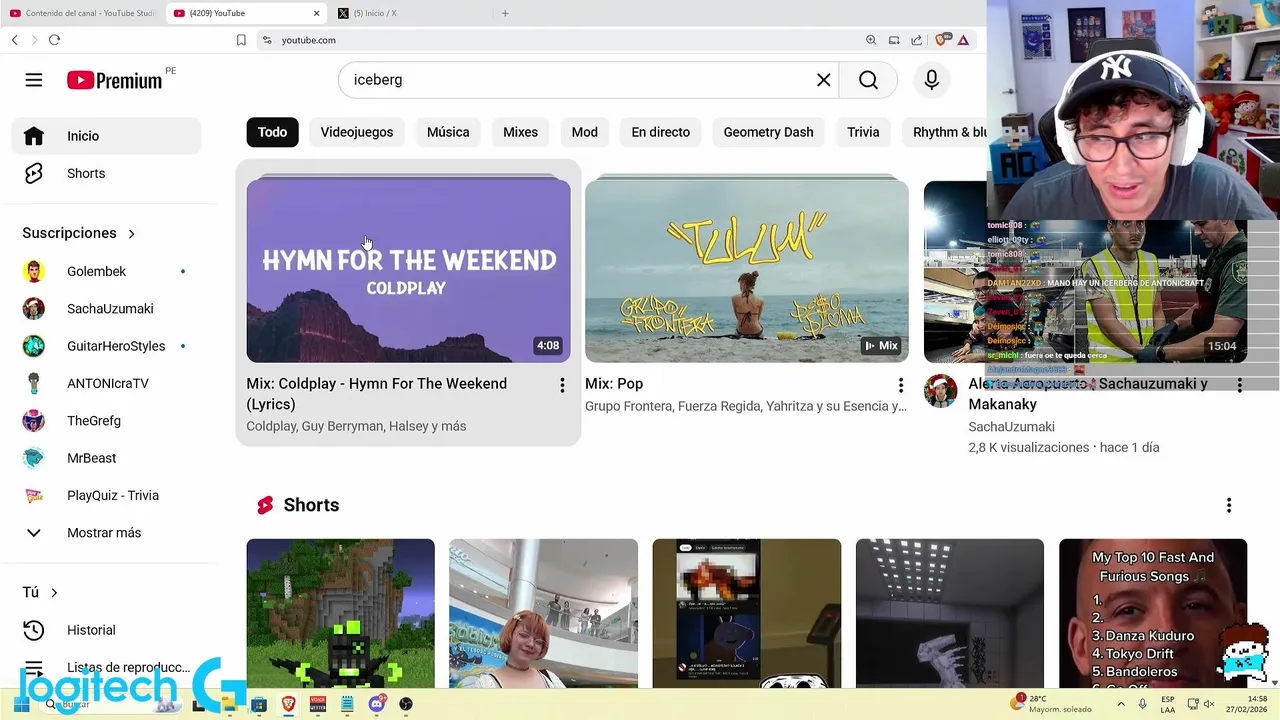Open TheGrefg subscription
This screenshot has width=1280, height=720.
coord(106,420)
